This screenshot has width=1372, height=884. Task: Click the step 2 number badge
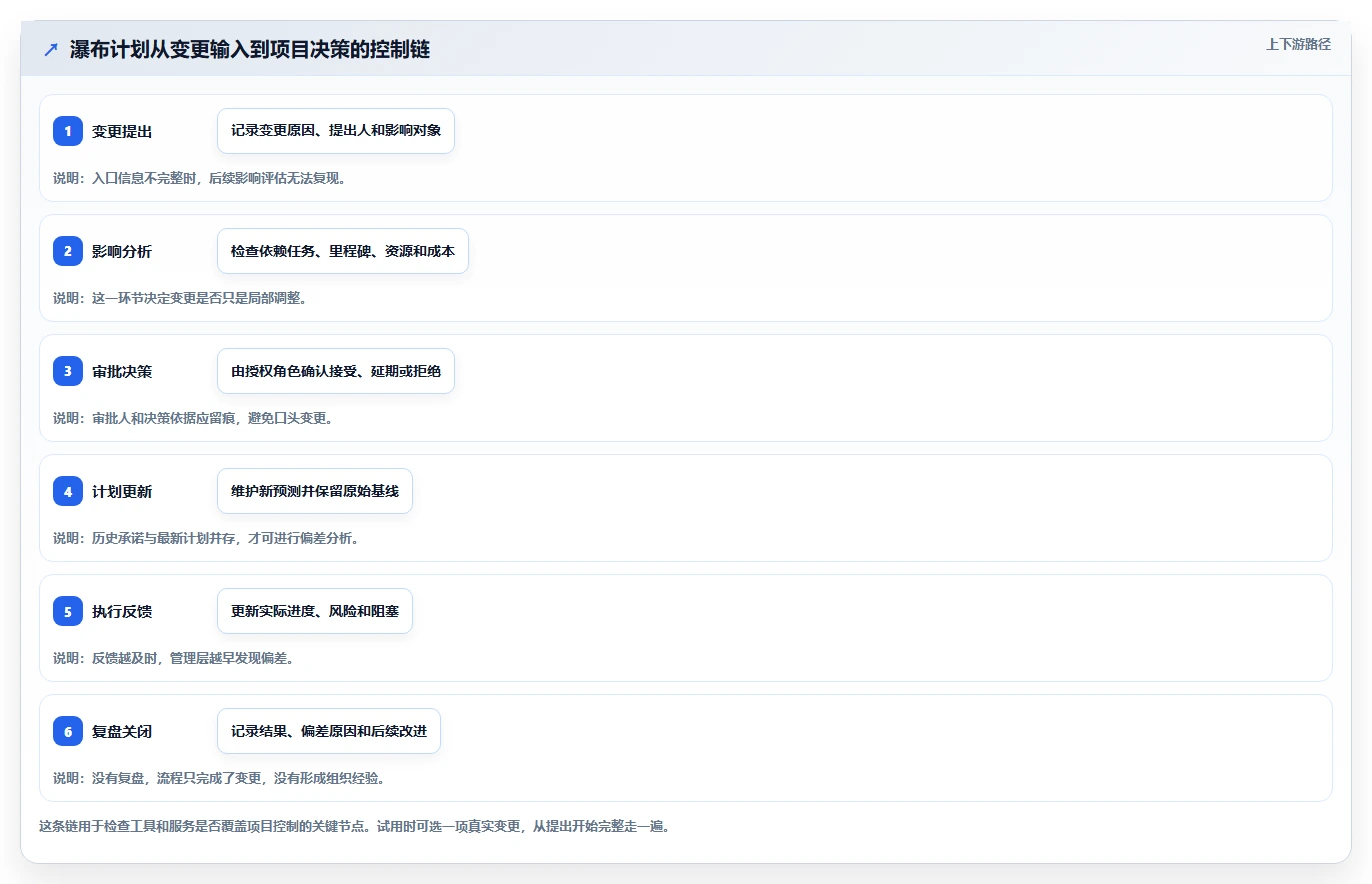tap(68, 251)
